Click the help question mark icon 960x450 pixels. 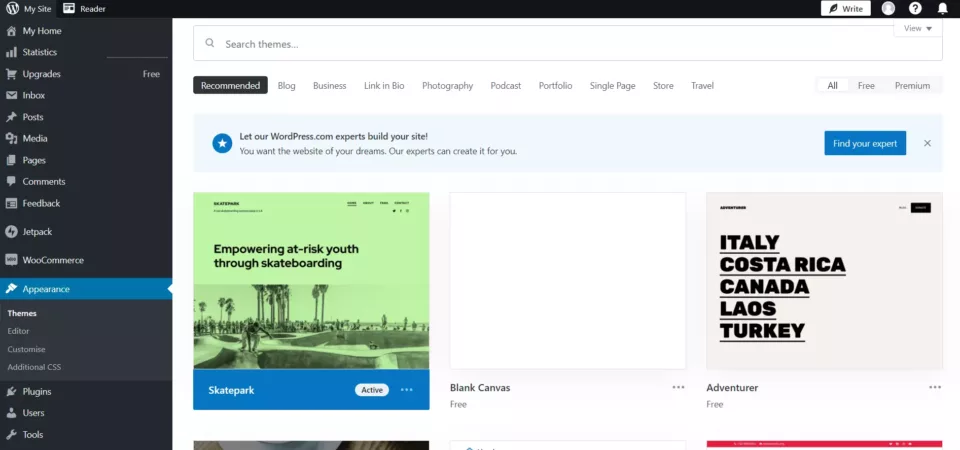[x=915, y=9]
